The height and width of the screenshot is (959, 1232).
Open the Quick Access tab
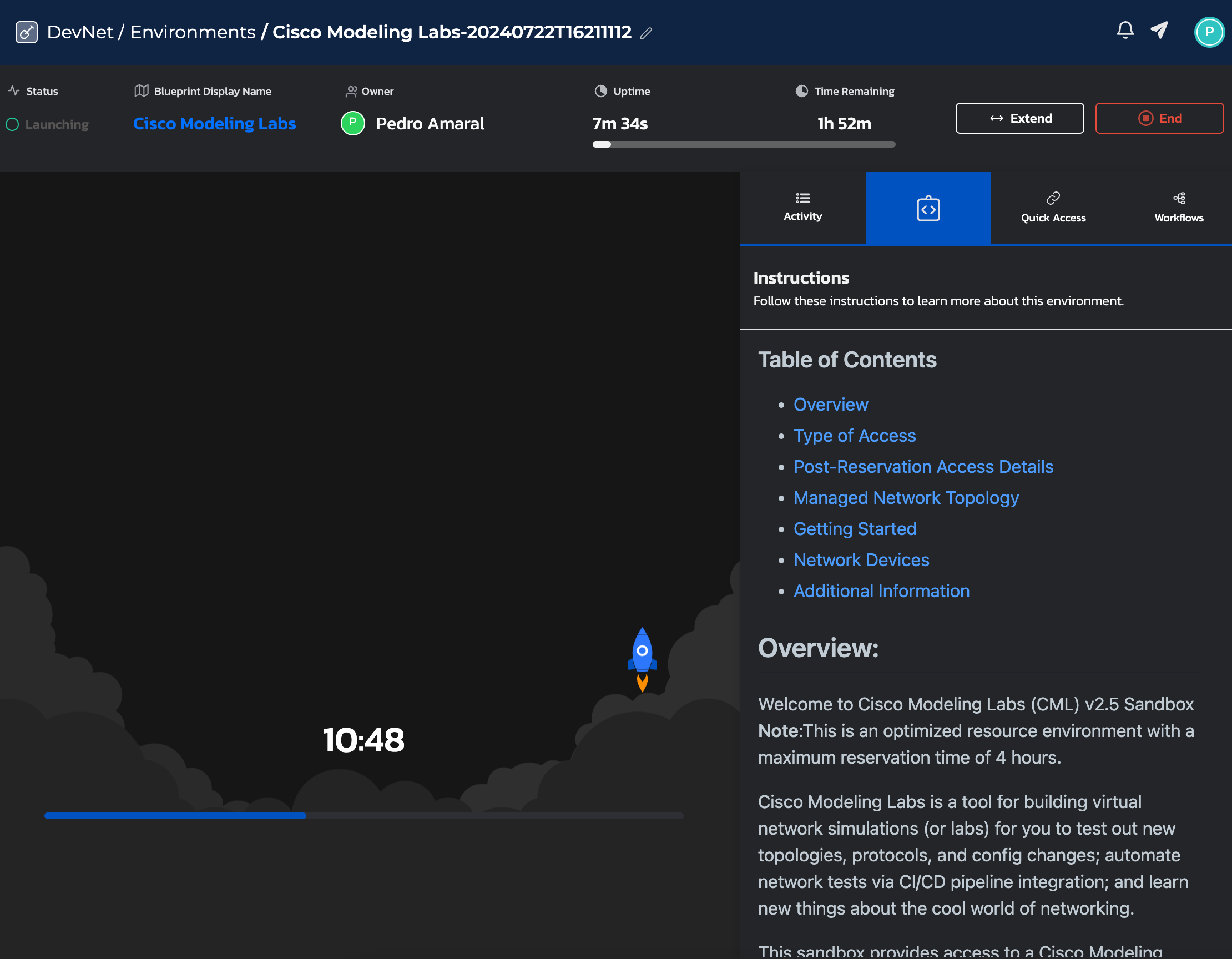1053,208
